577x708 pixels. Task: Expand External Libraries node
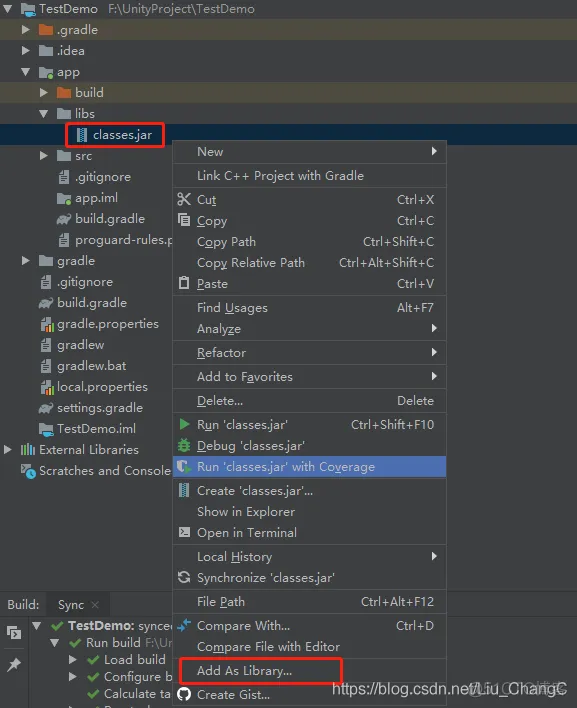click(8, 450)
